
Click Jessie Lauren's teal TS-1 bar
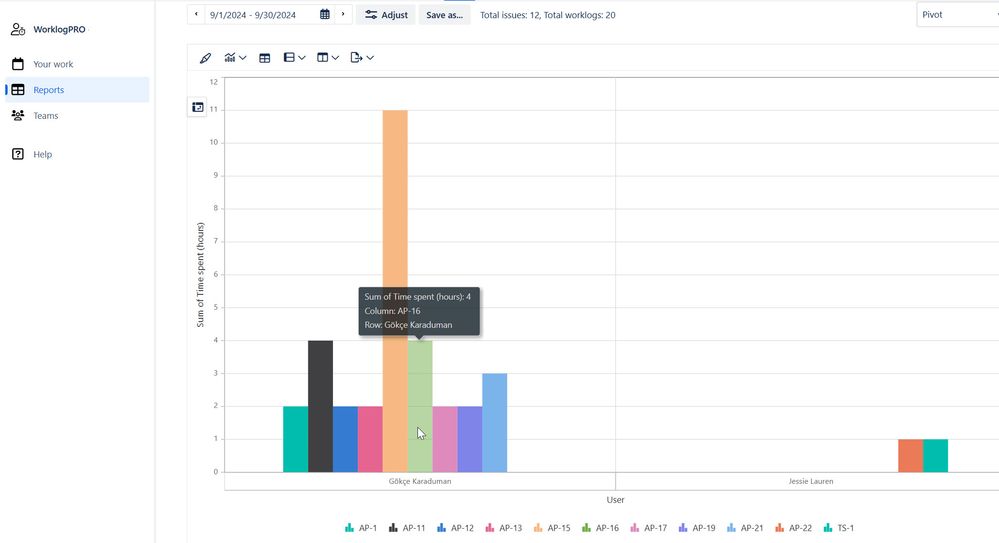tap(935, 456)
